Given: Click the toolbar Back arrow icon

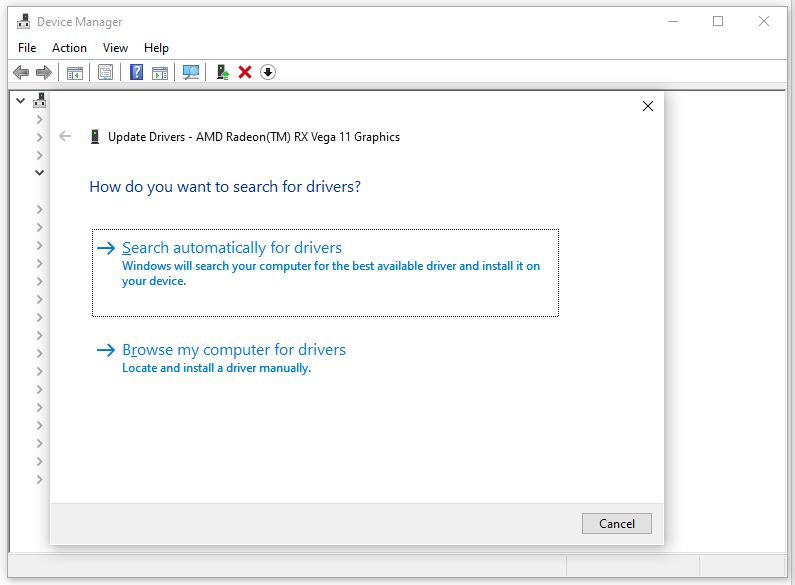Looking at the screenshot, I should [21, 72].
